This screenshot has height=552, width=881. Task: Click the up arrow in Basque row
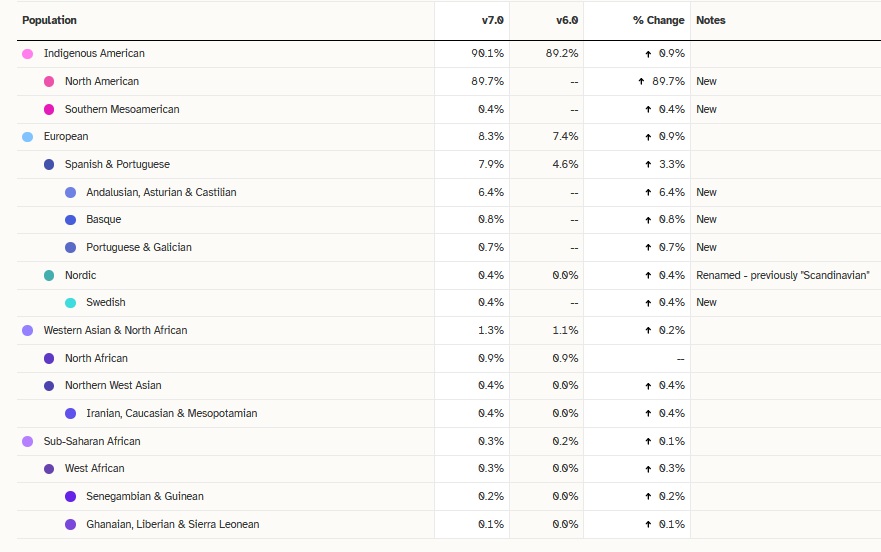[x=648, y=220]
